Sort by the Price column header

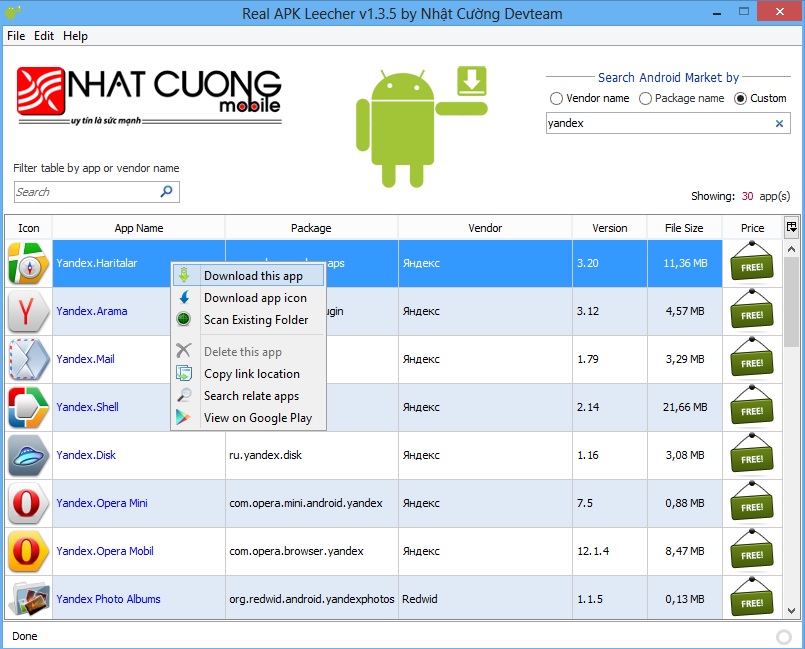coord(752,228)
